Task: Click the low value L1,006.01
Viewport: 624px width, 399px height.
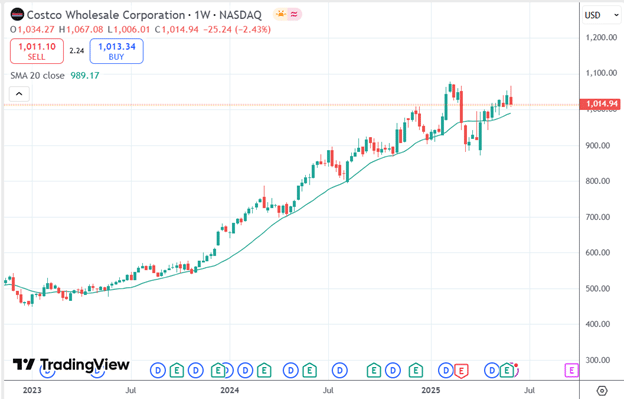Action: (129, 29)
